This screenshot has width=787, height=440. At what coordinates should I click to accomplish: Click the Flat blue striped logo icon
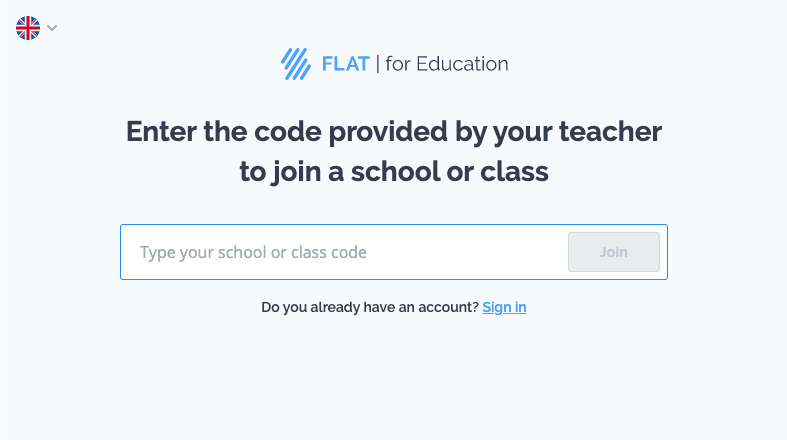[x=296, y=64]
